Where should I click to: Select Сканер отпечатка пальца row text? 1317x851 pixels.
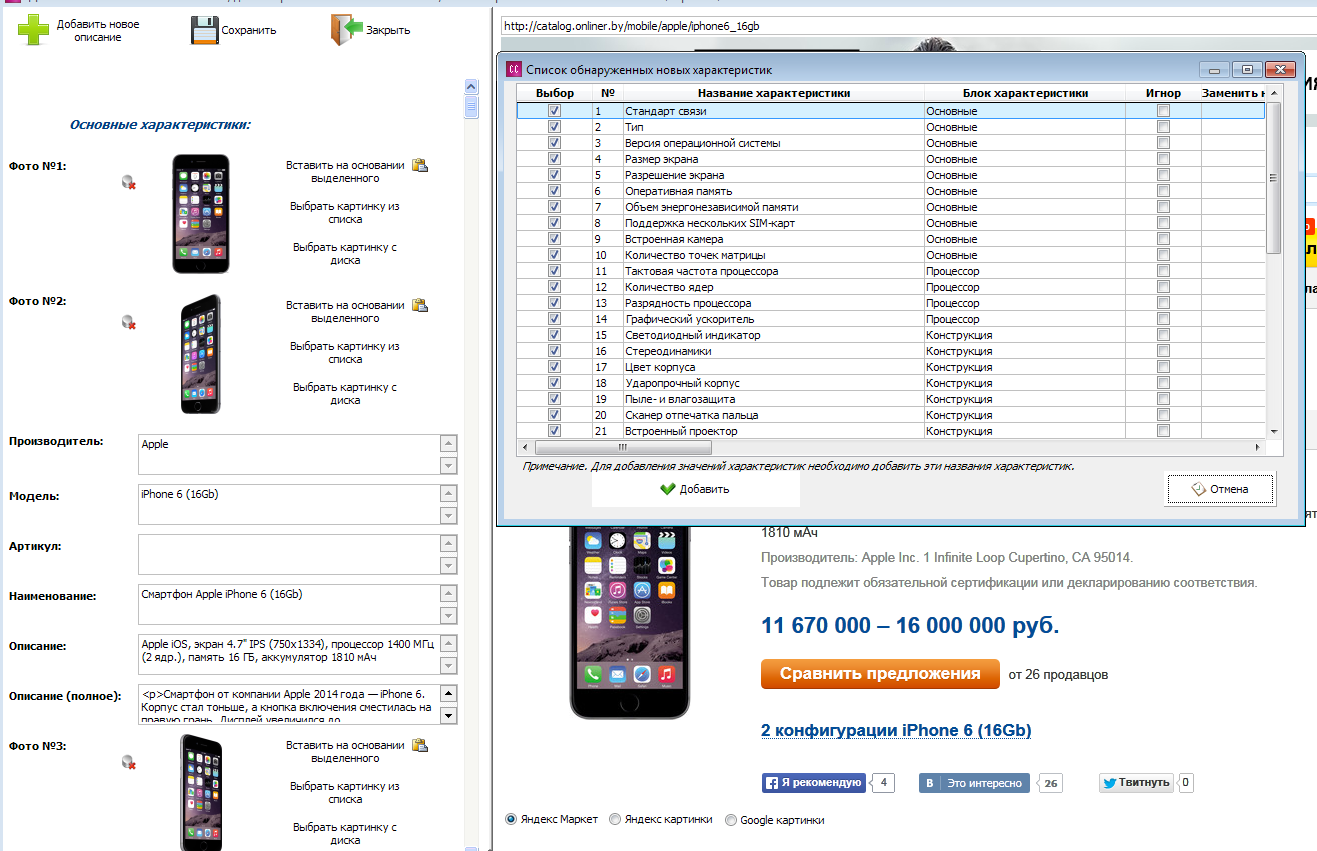pyautogui.click(x=692, y=415)
